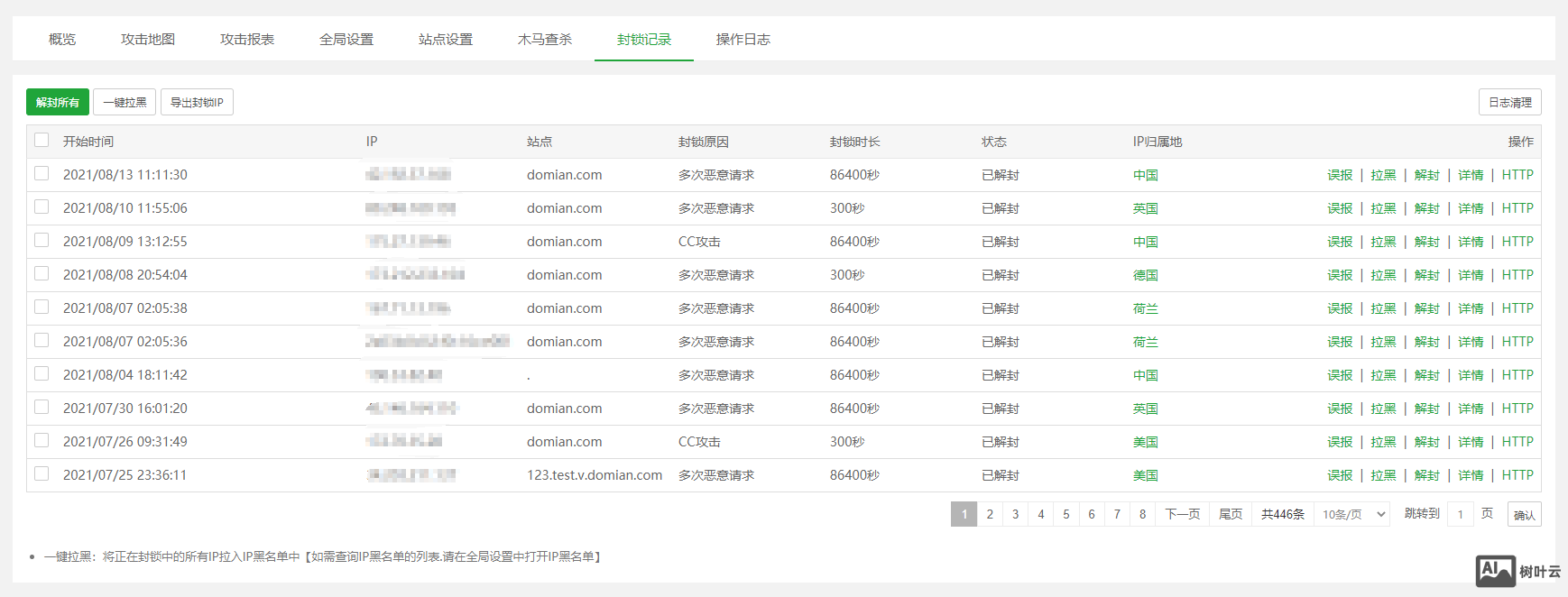
Task: Check the row dated 2021/08/13 11:11:30
Action: [42, 173]
